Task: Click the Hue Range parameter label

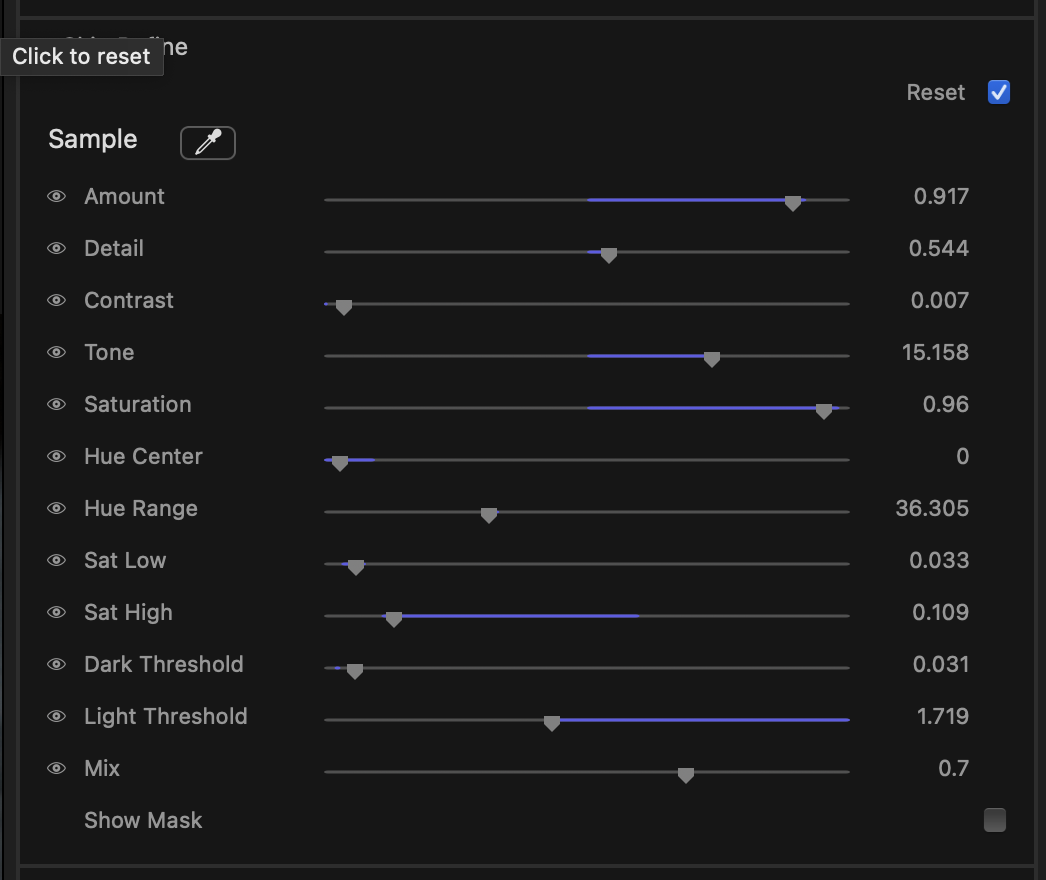Action: (x=141, y=508)
